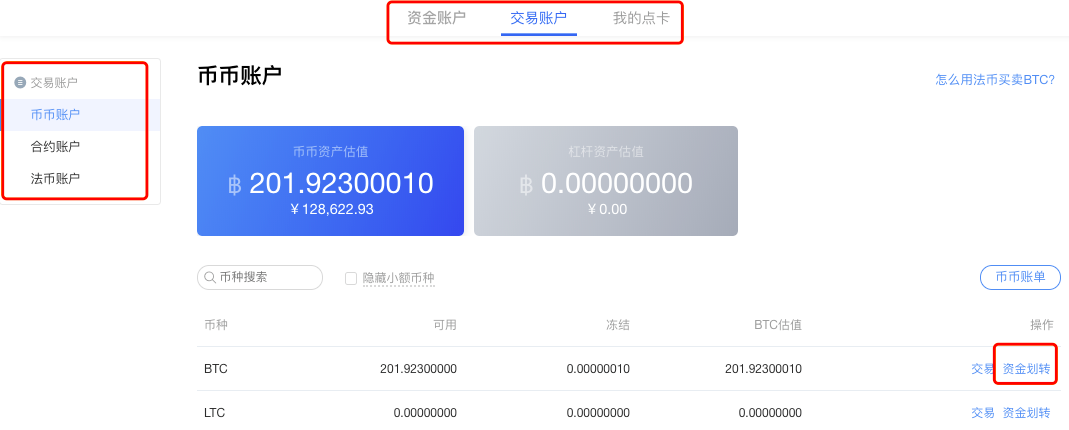
Task: Click the 币币账单 button
Action: point(1020,278)
